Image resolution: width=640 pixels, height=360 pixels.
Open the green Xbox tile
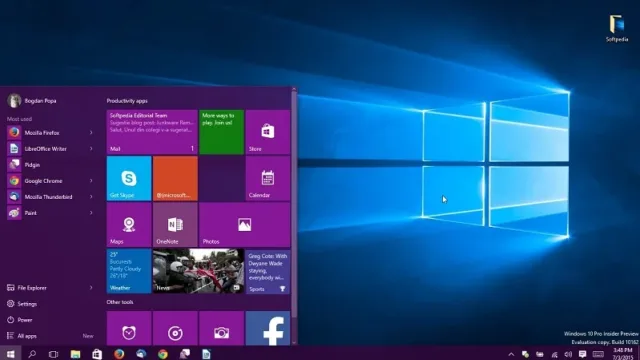(222, 132)
